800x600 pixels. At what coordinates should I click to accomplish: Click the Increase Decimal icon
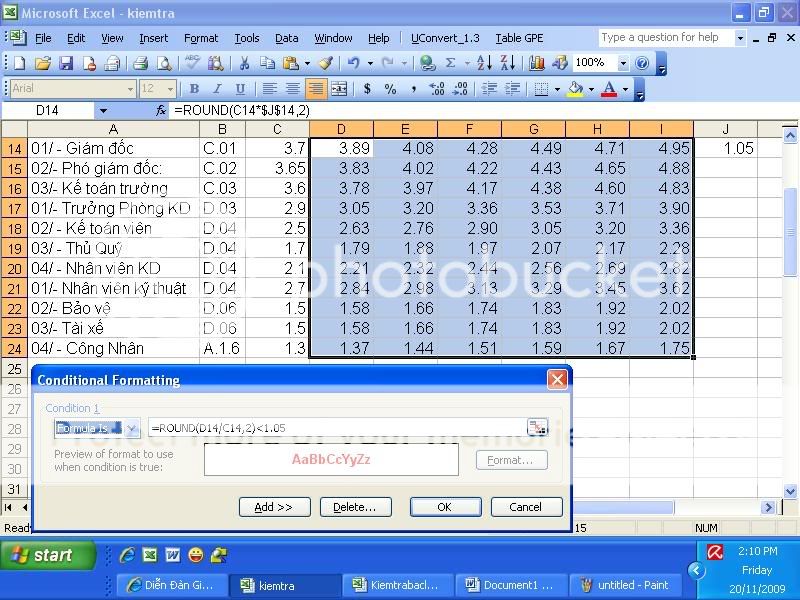click(434, 89)
